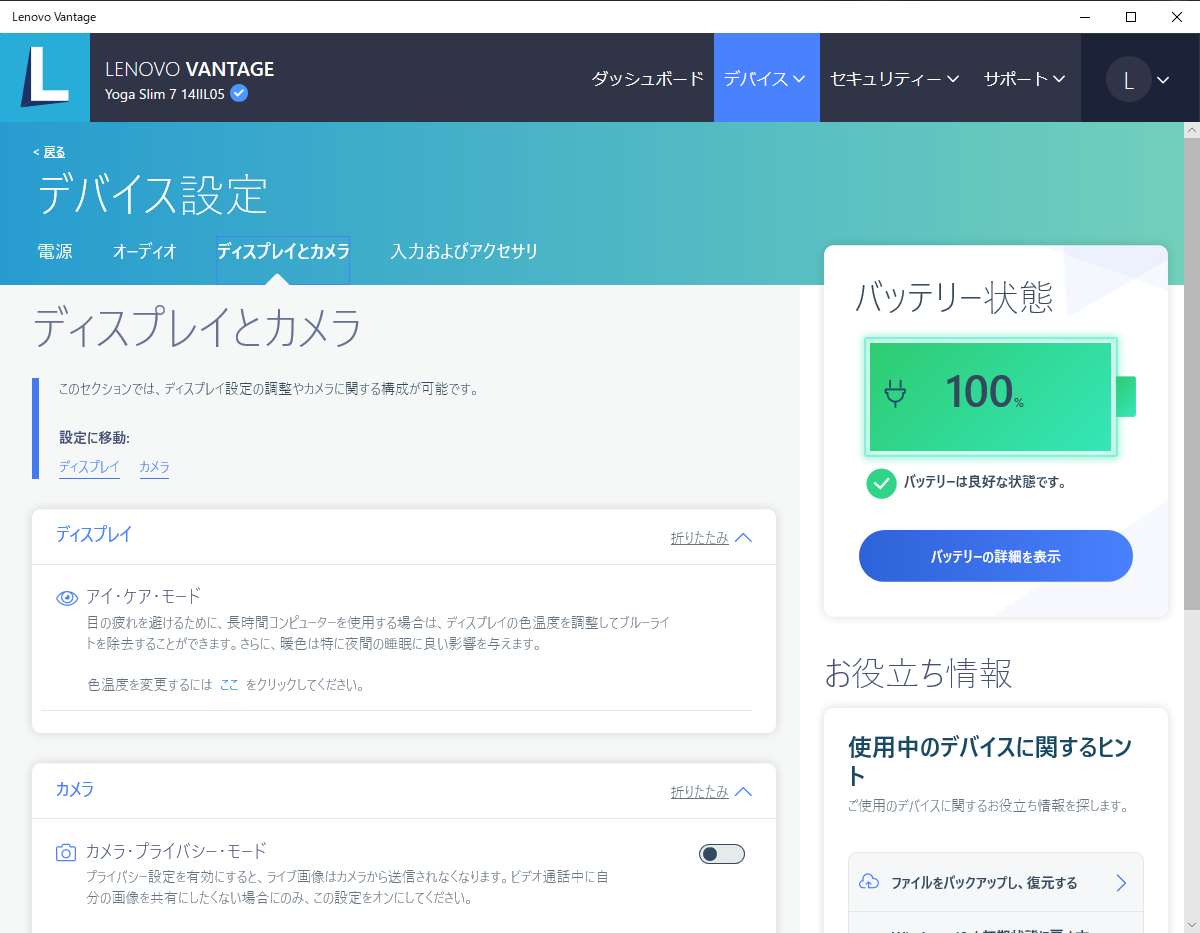Click the power plug icon in battery gauge

[x=895, y=394]
